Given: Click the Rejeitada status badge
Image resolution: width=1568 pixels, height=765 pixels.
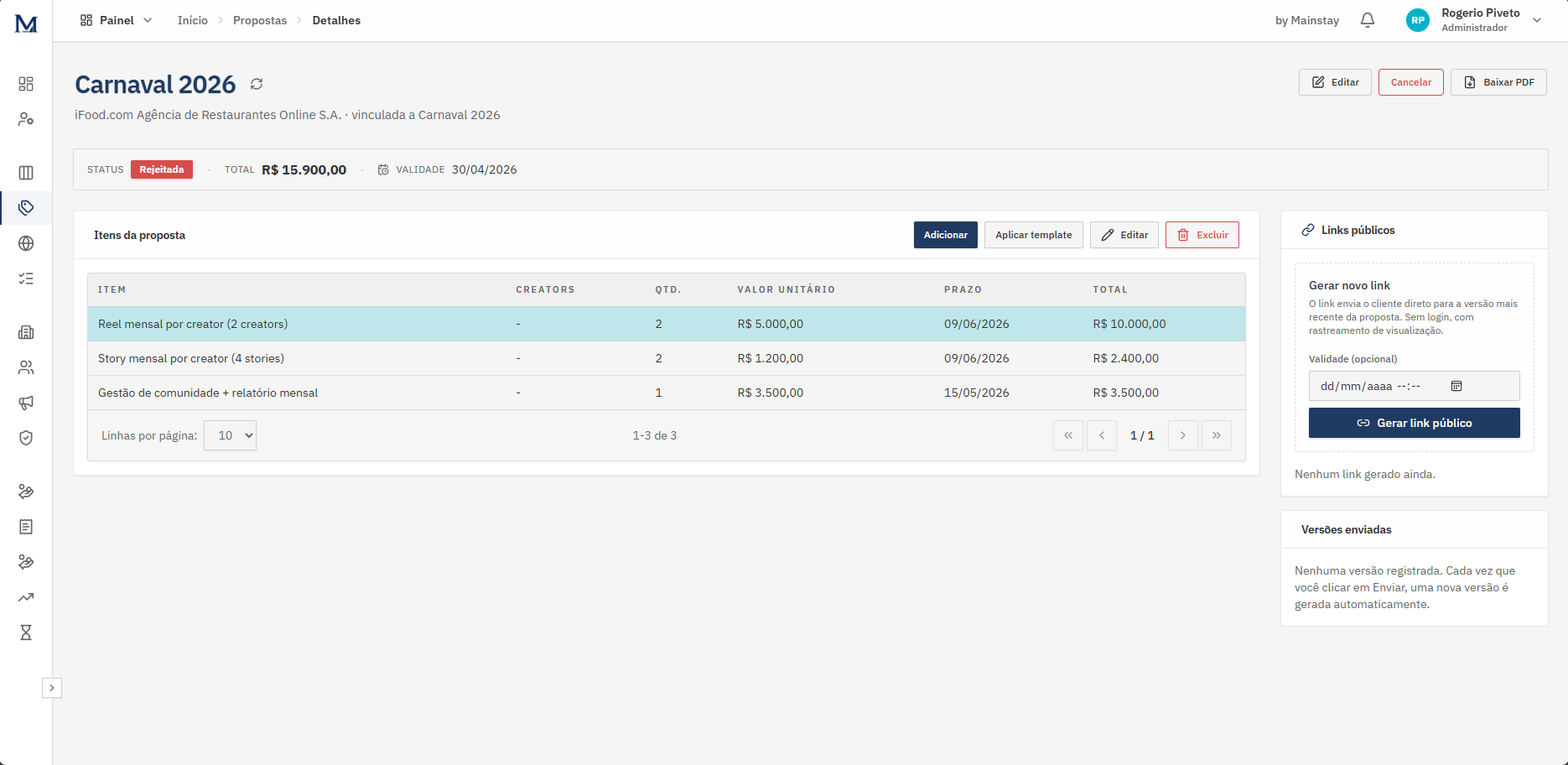Looking at the screenshot, I should click(x=162, y=169).
